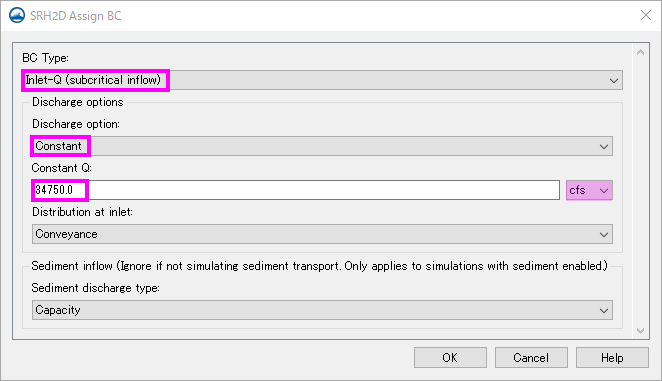The height and width of the screenshot is (381, 662).
Task: Click the SRH2D Assign BC title bar text
Action: [76, 16]
